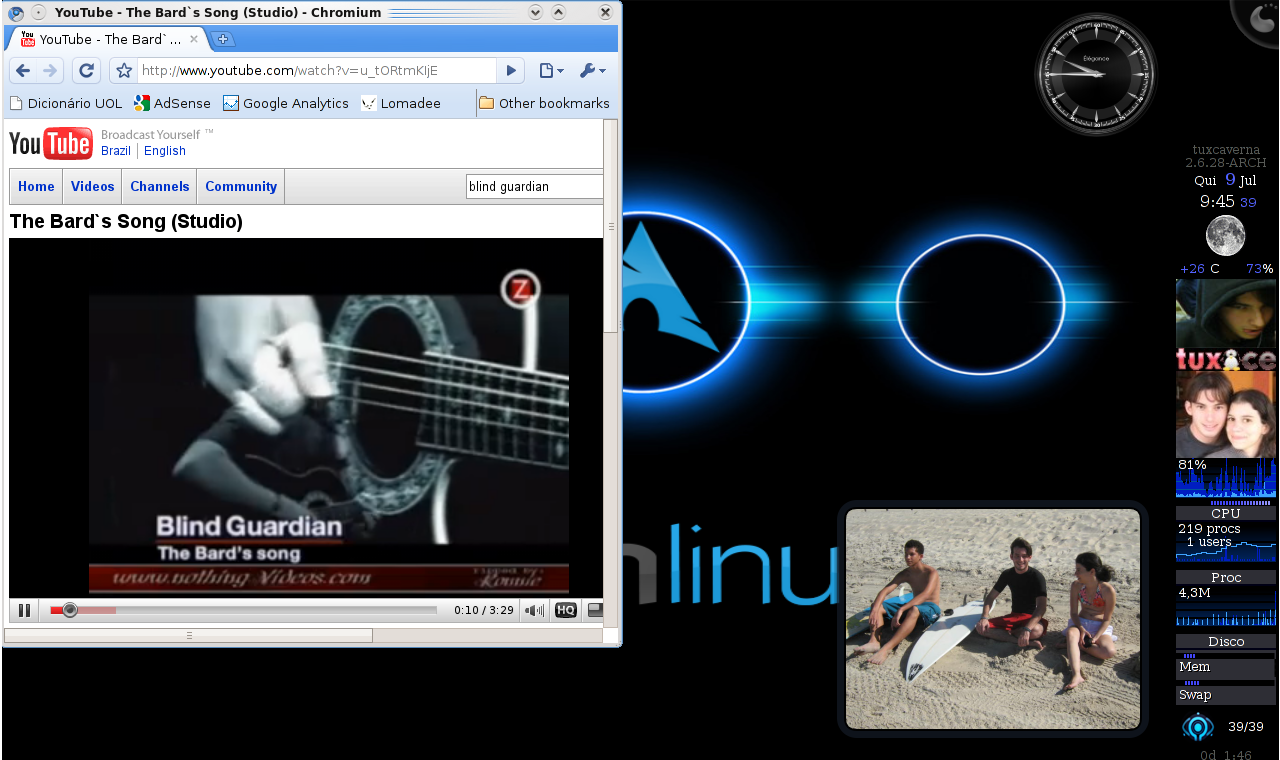1280x760 pixels.
Task: Open the AdSense bookmark
Action: (x=172, y=103)
